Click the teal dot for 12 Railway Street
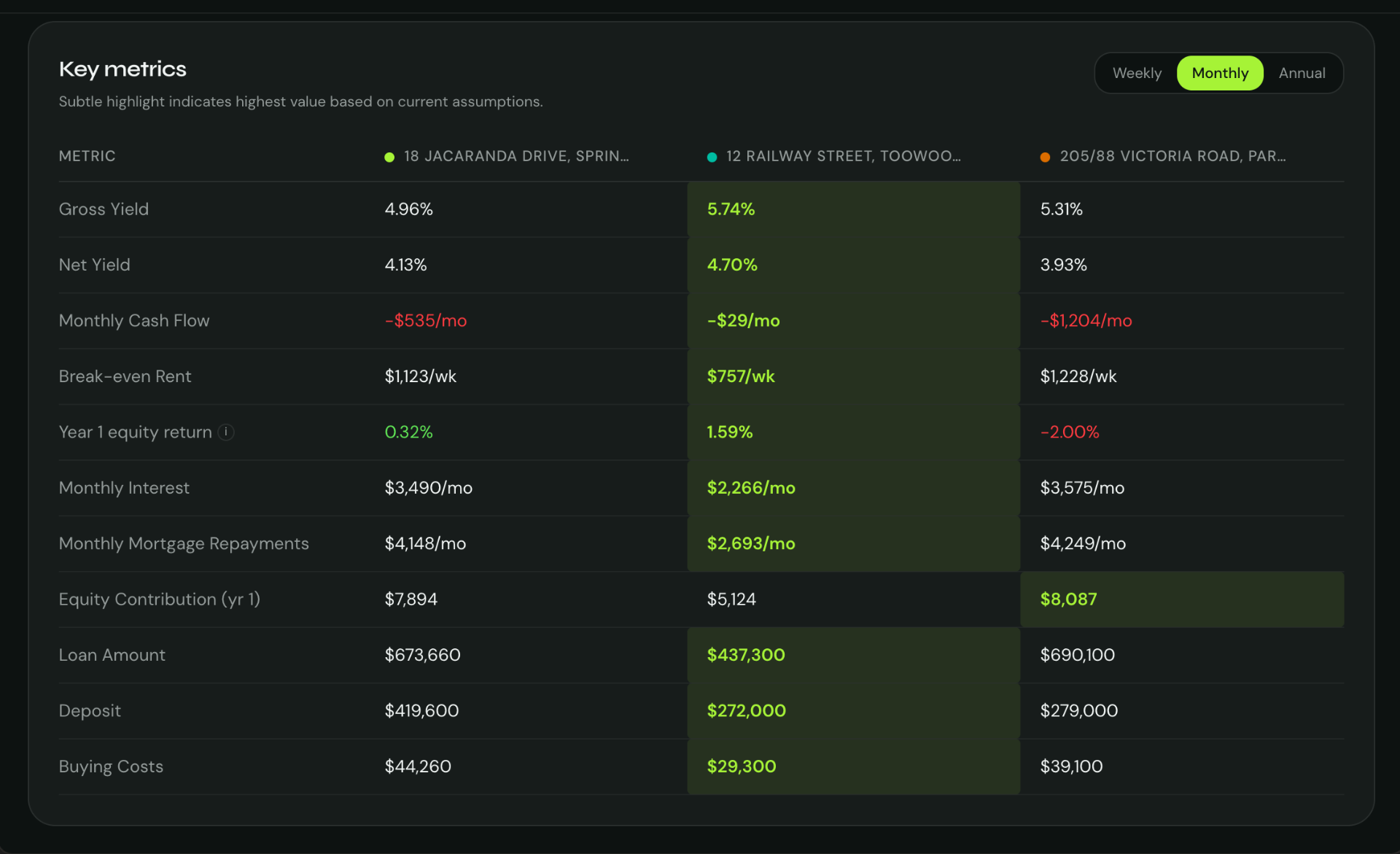This screenshot has width=1400, height=854. (712, 157)
